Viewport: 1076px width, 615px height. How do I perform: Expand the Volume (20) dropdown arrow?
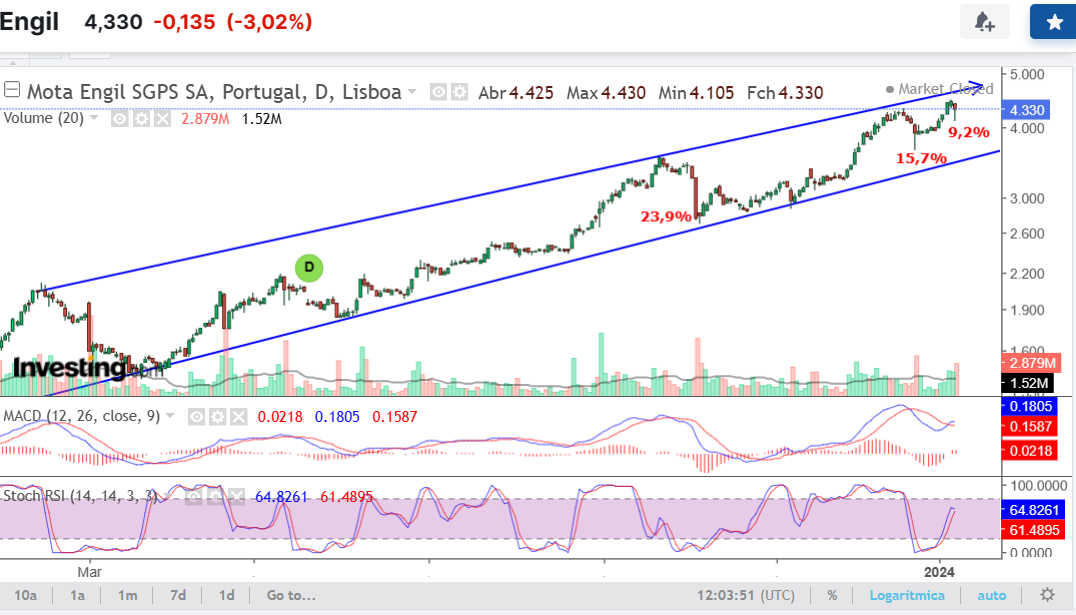tap(94, 118)
